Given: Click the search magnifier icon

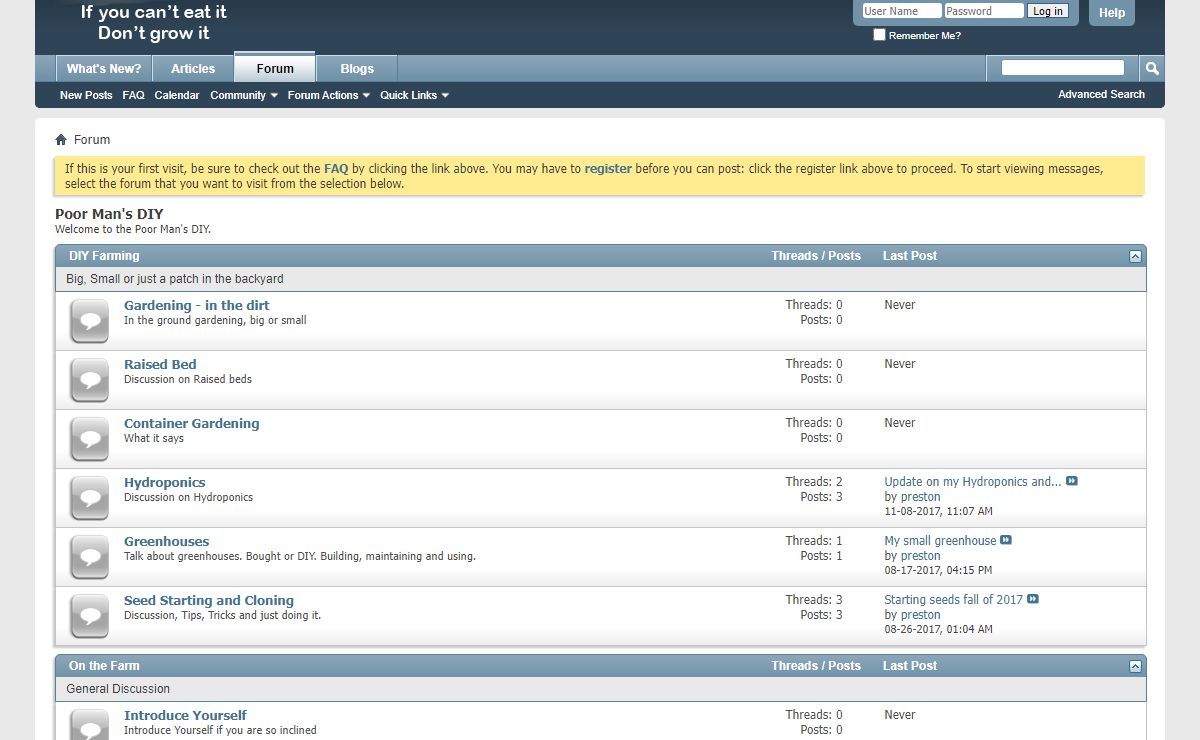Looking at the screenshot, I should coord(1152,68).
